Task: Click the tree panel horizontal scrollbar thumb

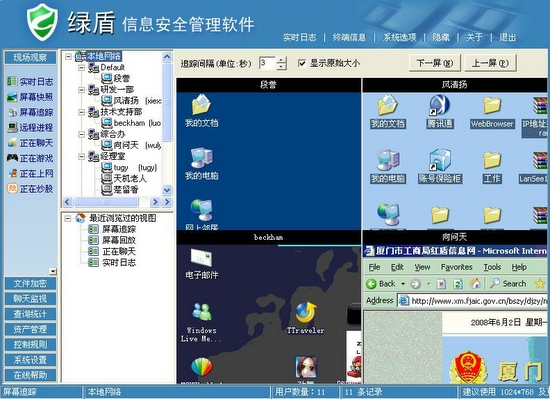Action: [x=106, y=202]
